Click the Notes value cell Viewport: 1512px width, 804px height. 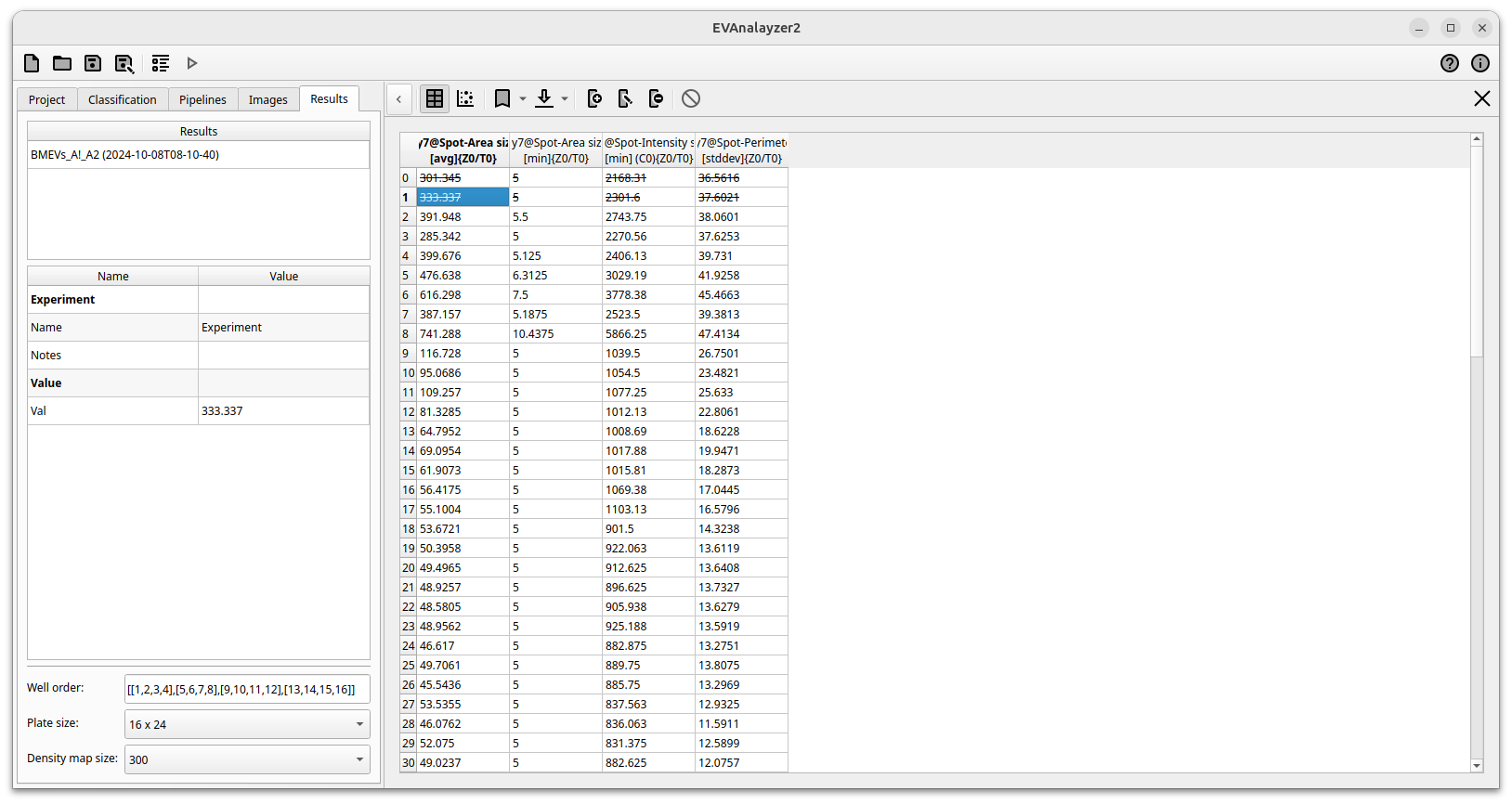(x=283, y=356)
